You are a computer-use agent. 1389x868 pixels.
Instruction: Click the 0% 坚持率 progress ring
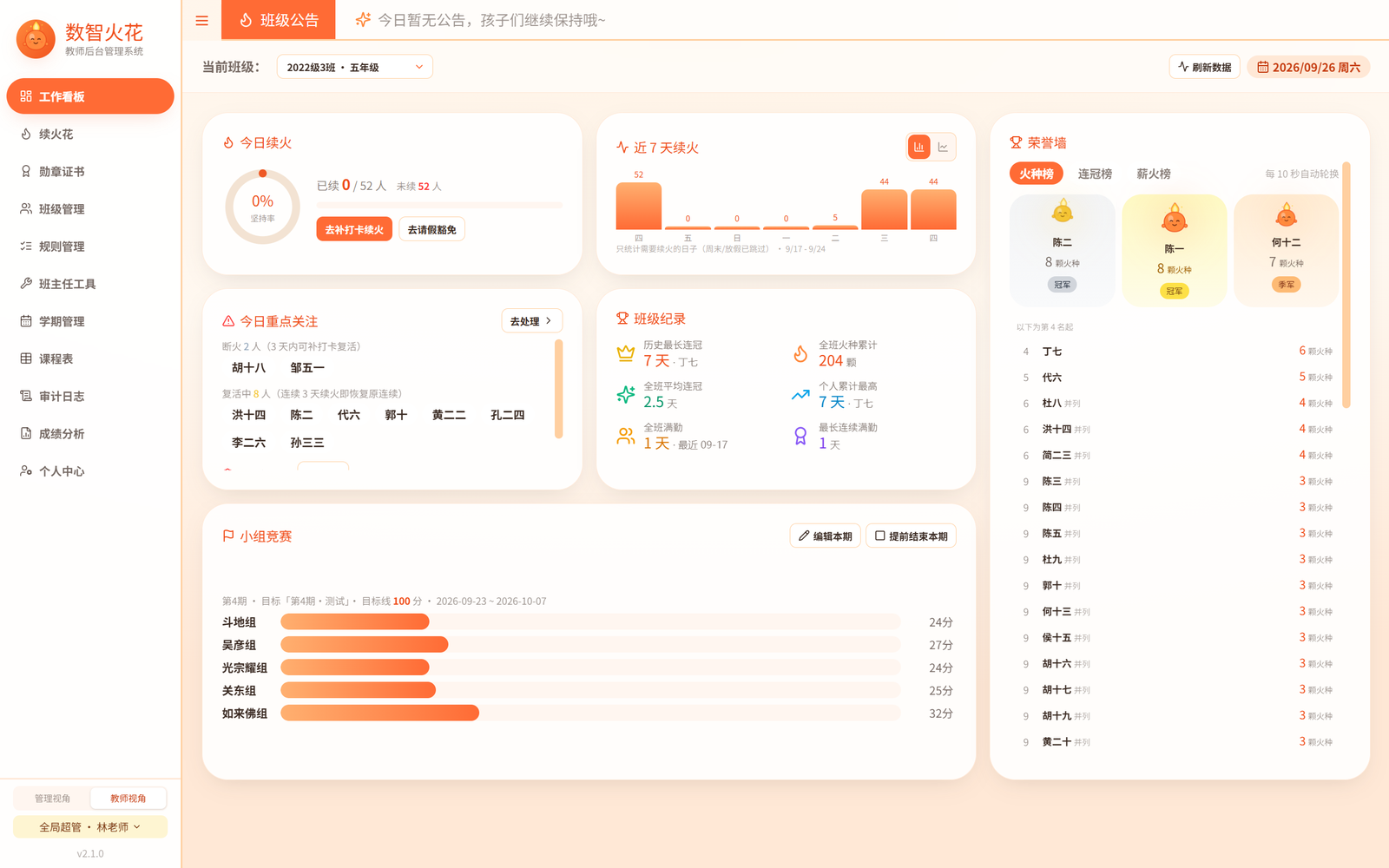(262, 207)
